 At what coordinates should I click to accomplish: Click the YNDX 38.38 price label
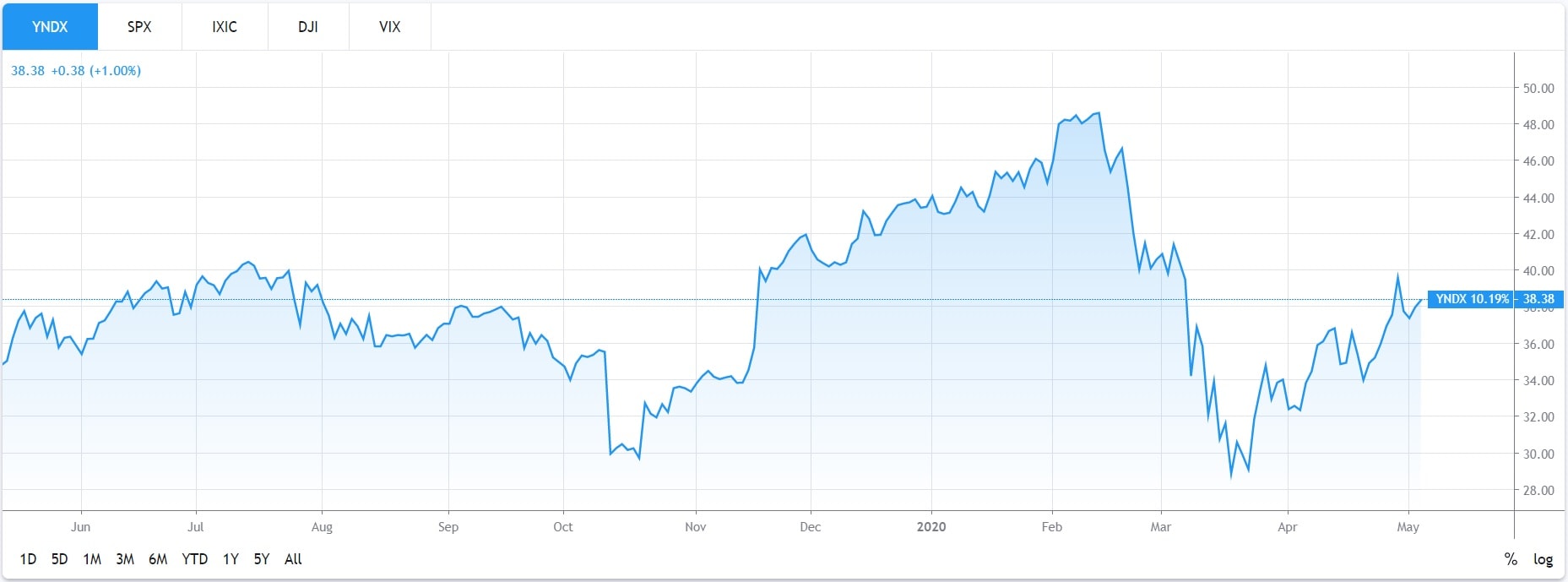(x=1495, y=299)
